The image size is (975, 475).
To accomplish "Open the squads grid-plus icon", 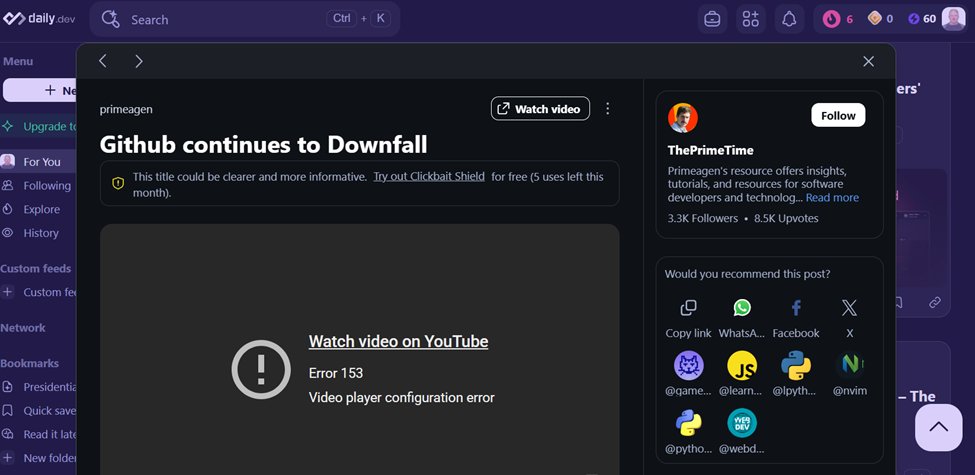I will tap(751, 19).
